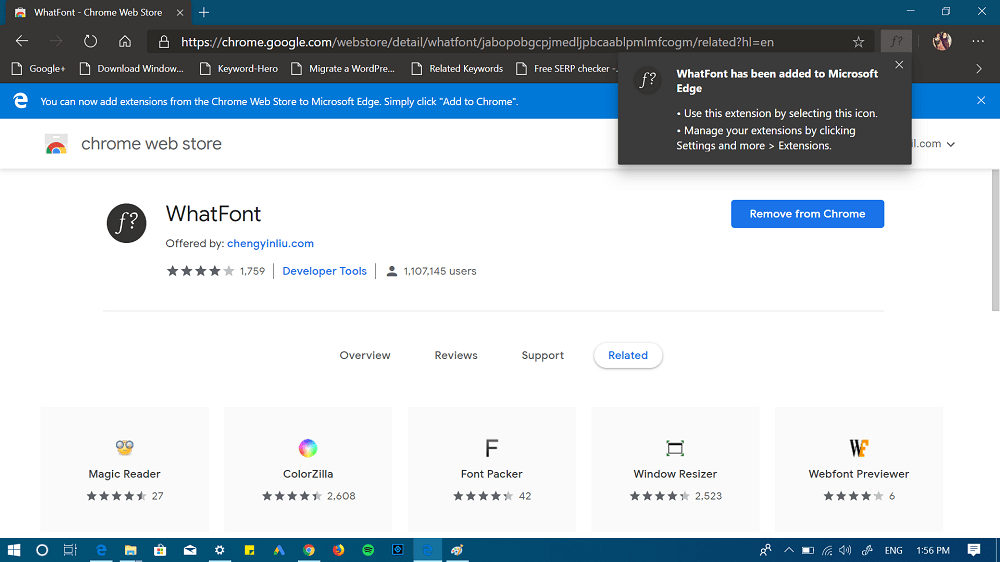Click the page vertical scrollbar
This screenshot has height=562, width=1000.
(995, 240)
